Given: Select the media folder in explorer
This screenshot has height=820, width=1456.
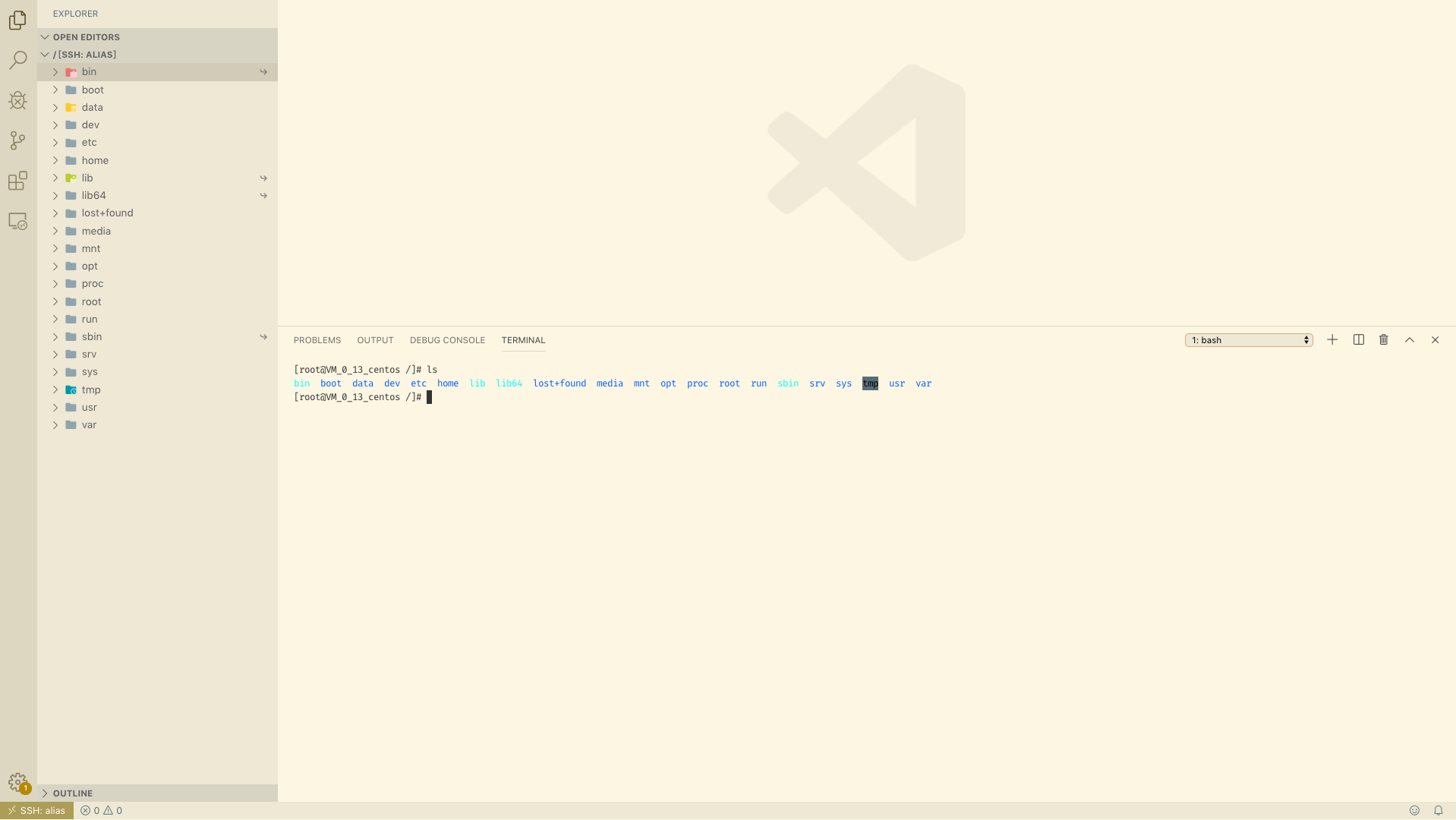Looking at the screenshot, I should (x=157, y=231).
